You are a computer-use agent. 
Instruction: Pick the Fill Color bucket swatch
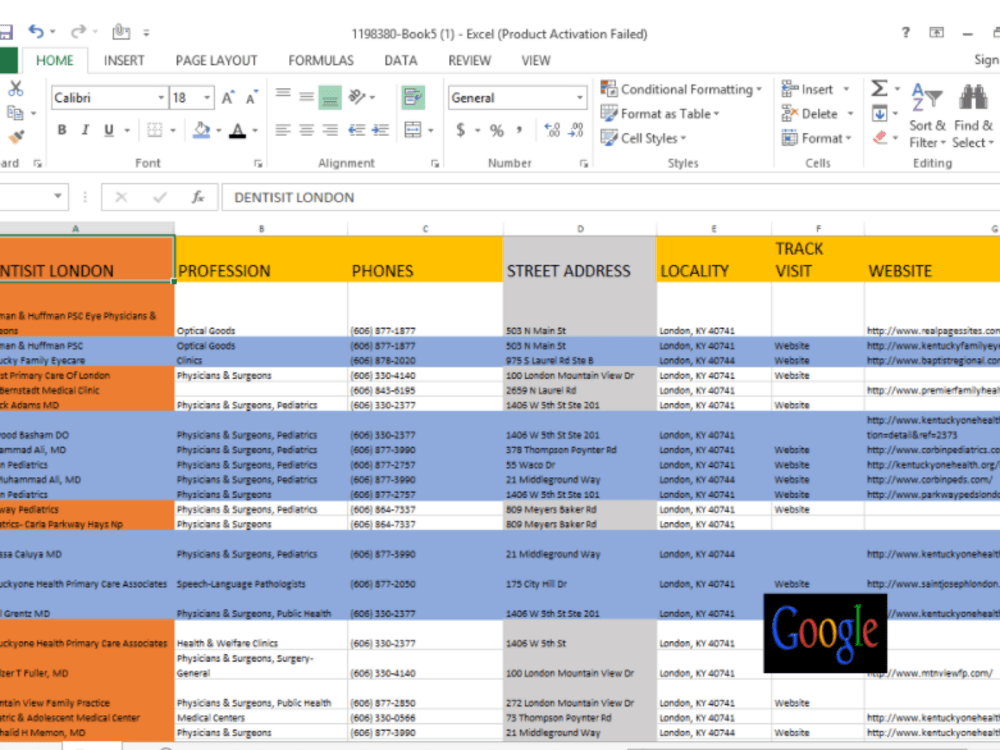(x=202, y=130)
